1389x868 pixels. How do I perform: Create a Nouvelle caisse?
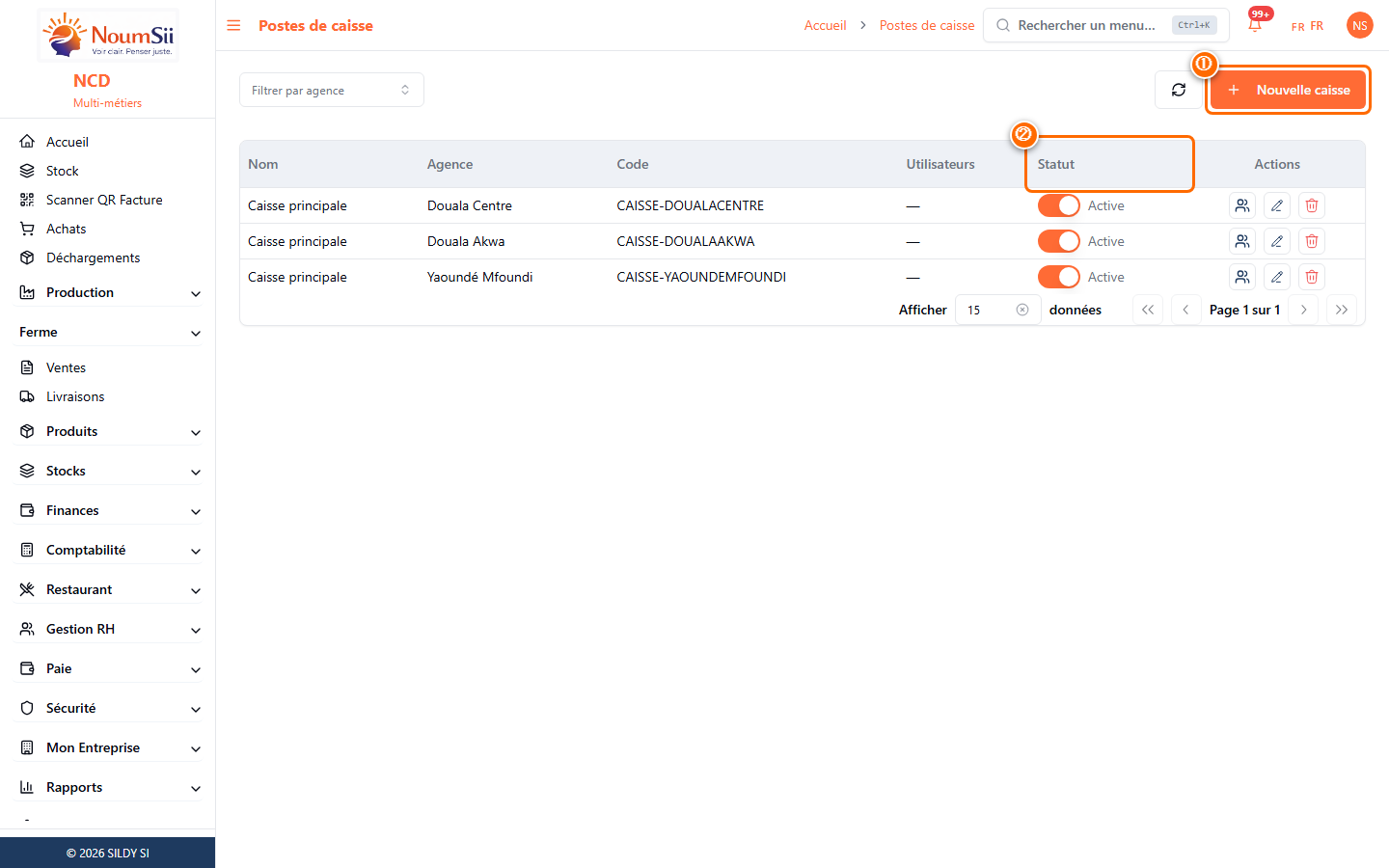click(1288, 90)
